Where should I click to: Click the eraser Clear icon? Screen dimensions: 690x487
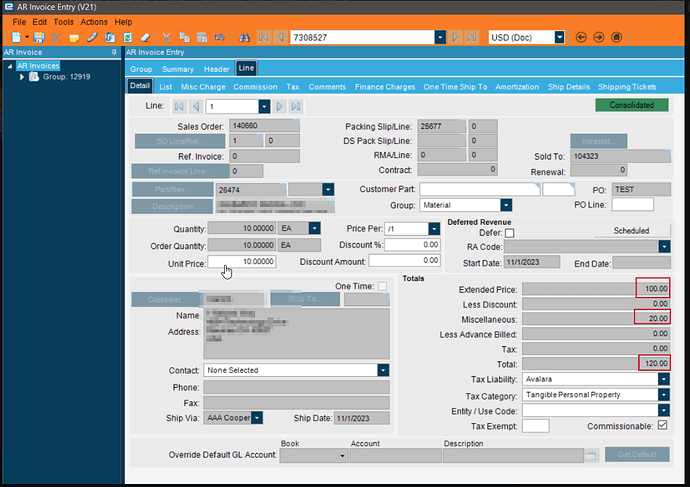click(146, 38)
